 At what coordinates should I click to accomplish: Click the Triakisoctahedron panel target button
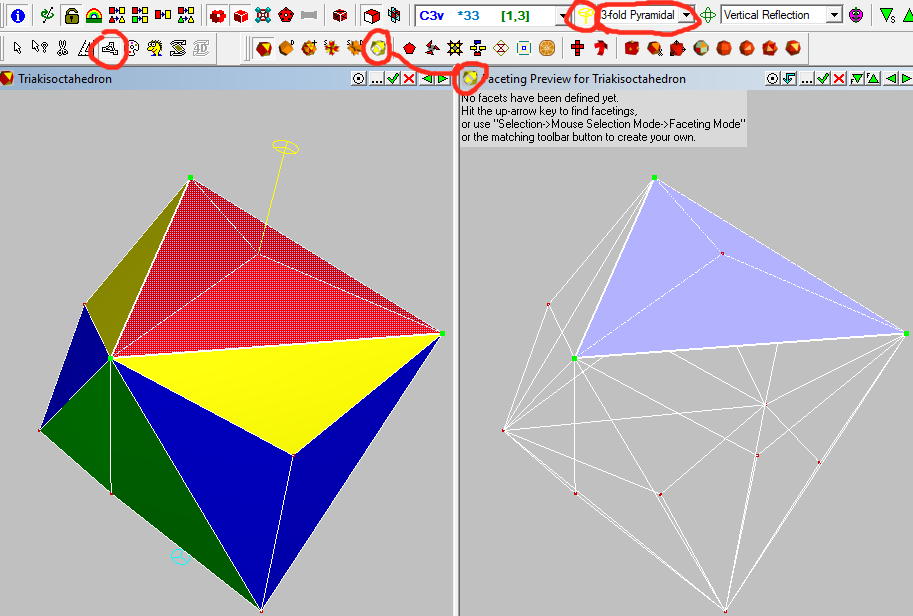pos(359,79)
